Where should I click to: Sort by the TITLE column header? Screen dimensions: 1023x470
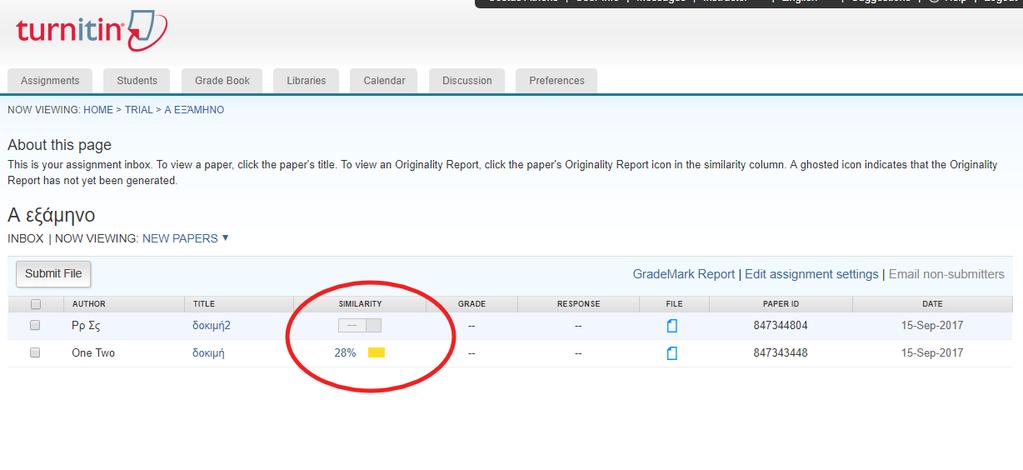pyautogui.click(x=204, y=304)
